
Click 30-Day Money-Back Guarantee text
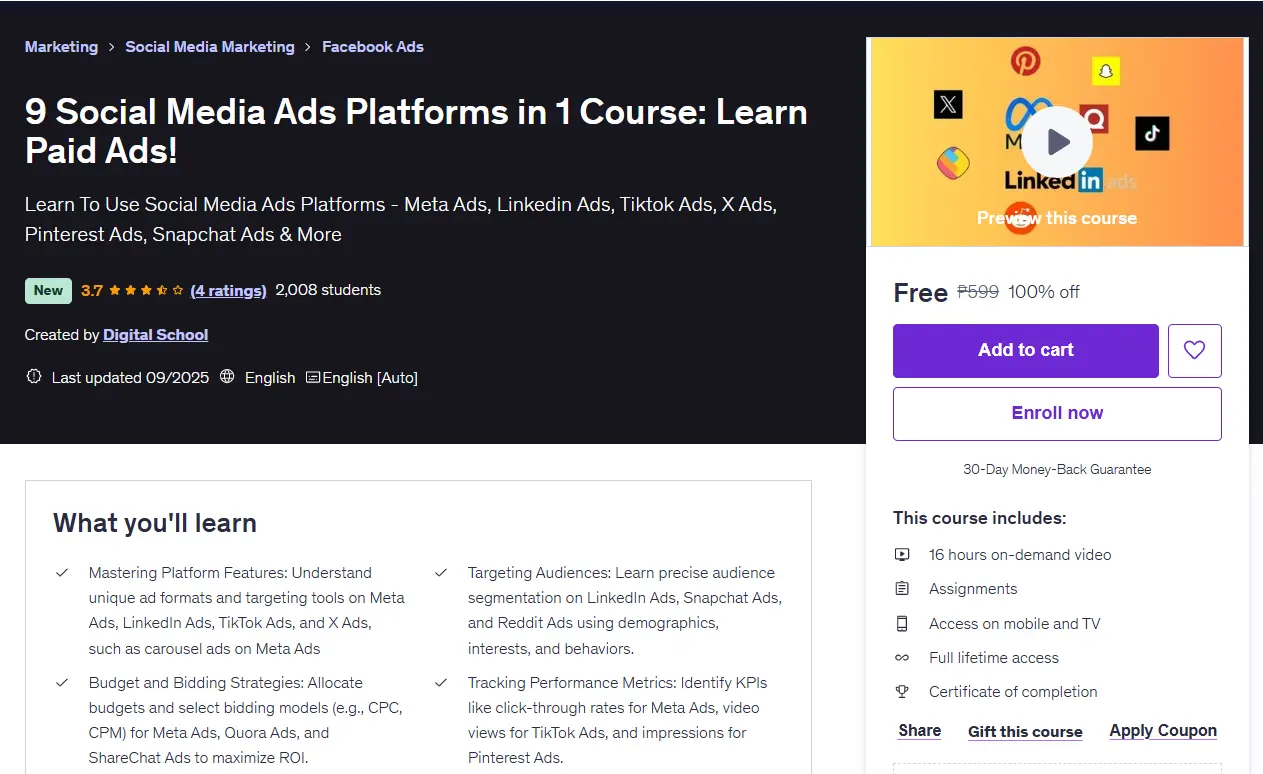[1057, 469]
